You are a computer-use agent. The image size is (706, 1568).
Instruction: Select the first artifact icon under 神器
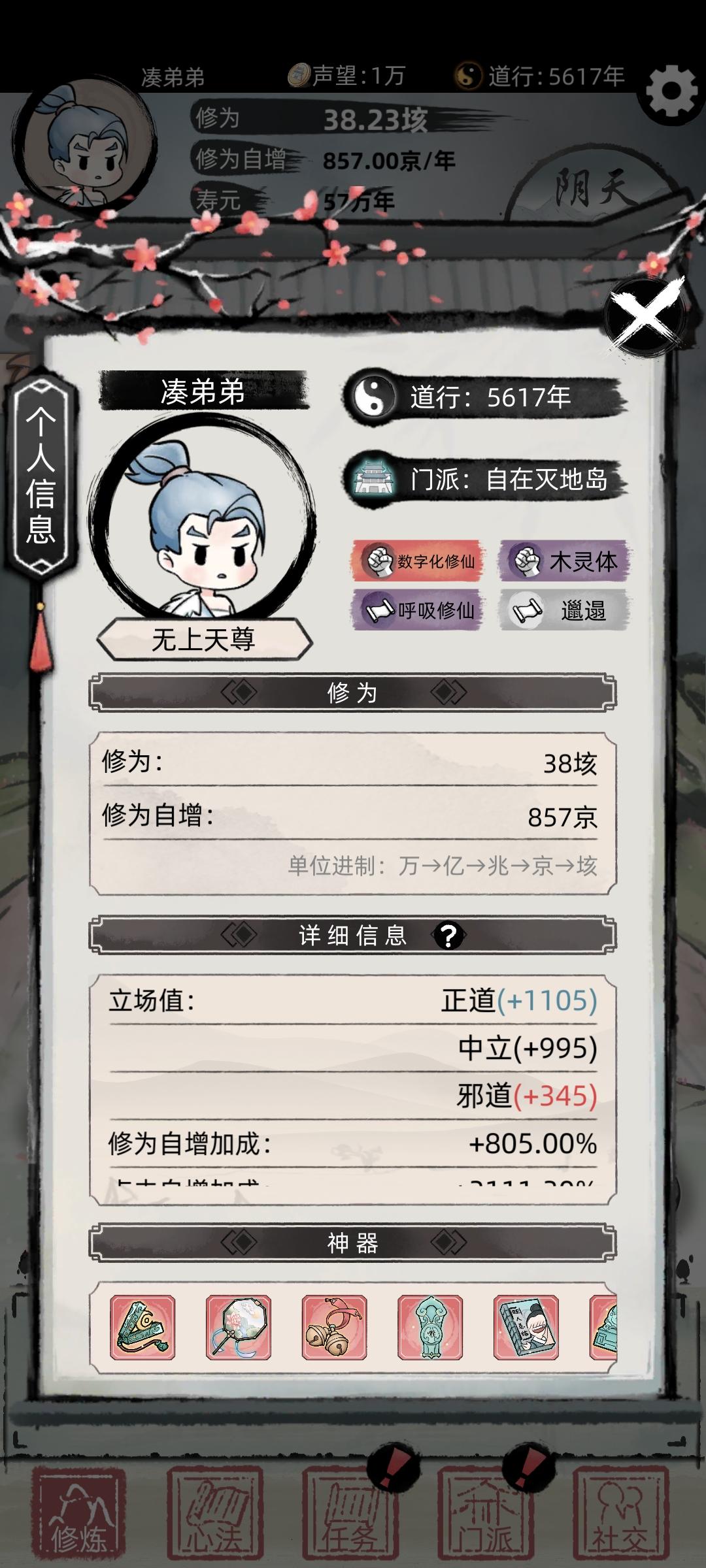pos(143,1328)
